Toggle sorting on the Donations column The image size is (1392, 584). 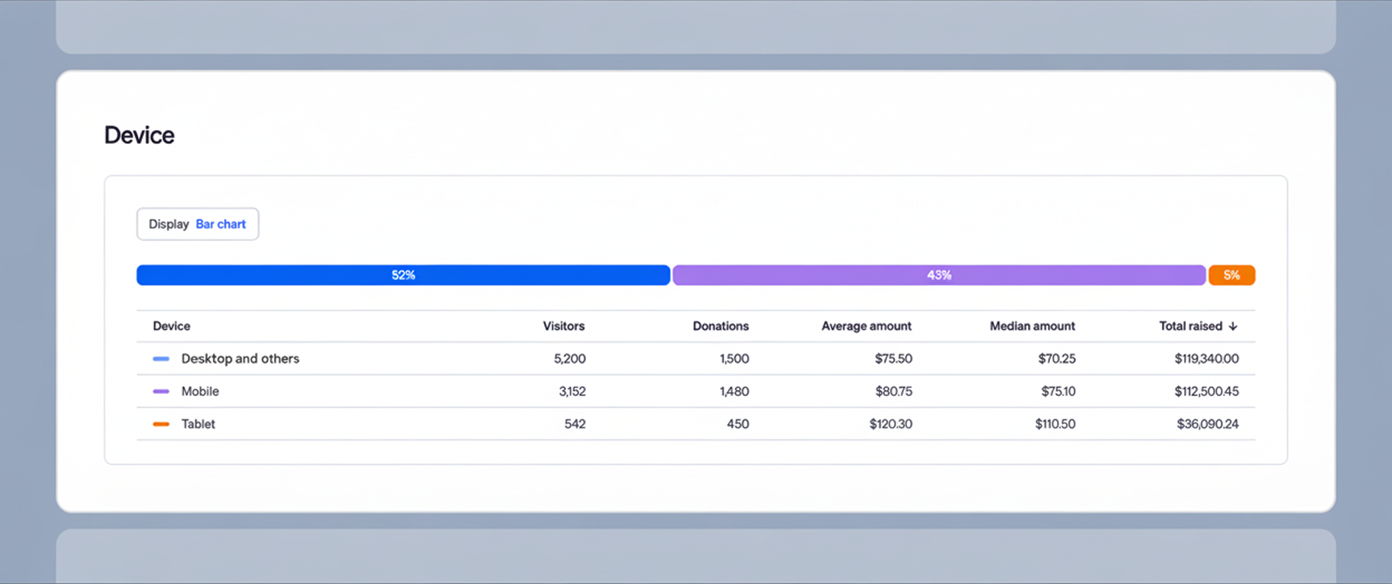(720, 326)
